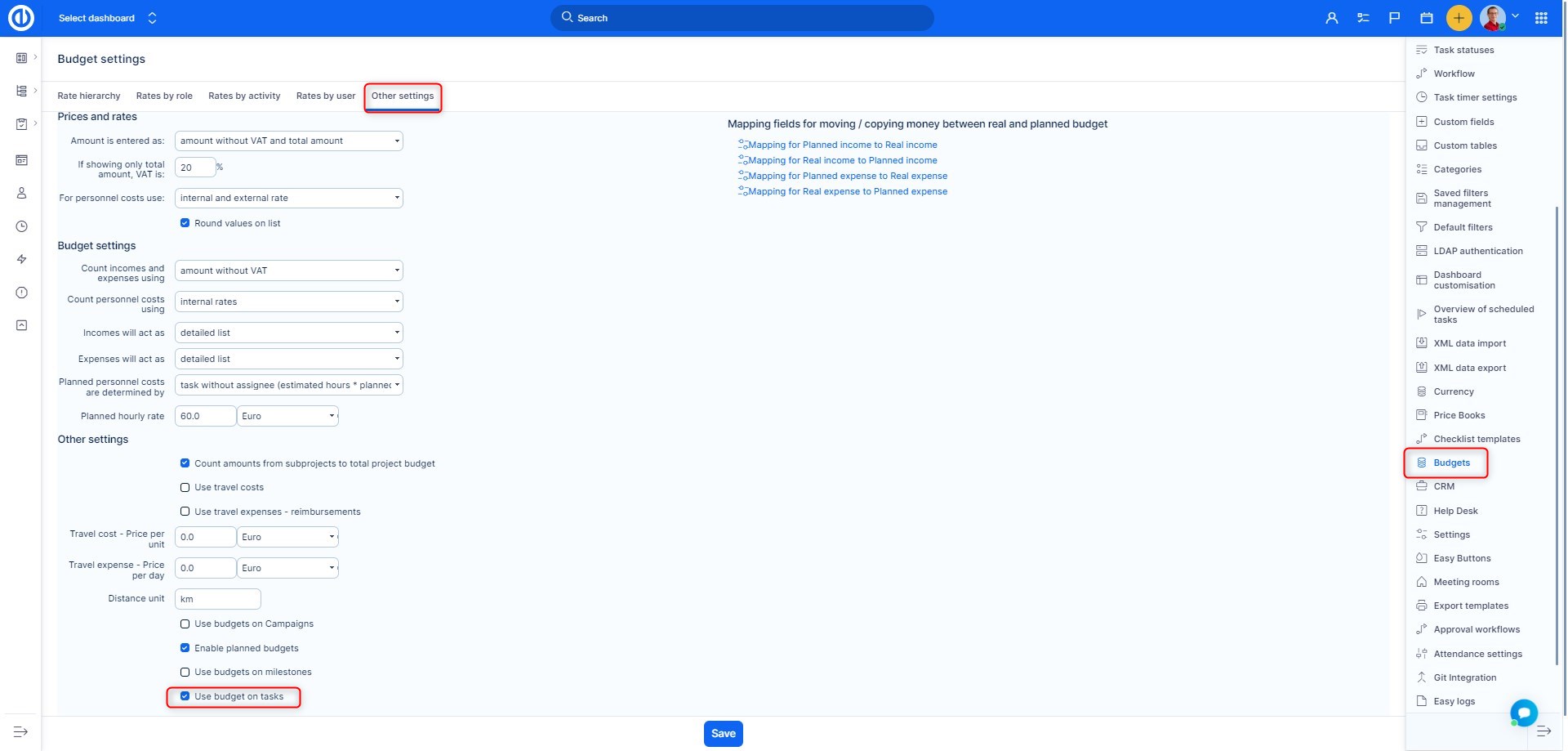
Task: Open Rate hierarchy tab
Action: 88,96
